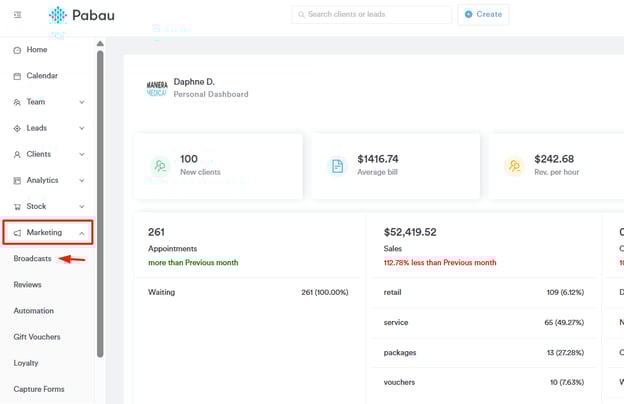Expand the Team submenu
624x404 pixels.
click(x=48, y=102)
